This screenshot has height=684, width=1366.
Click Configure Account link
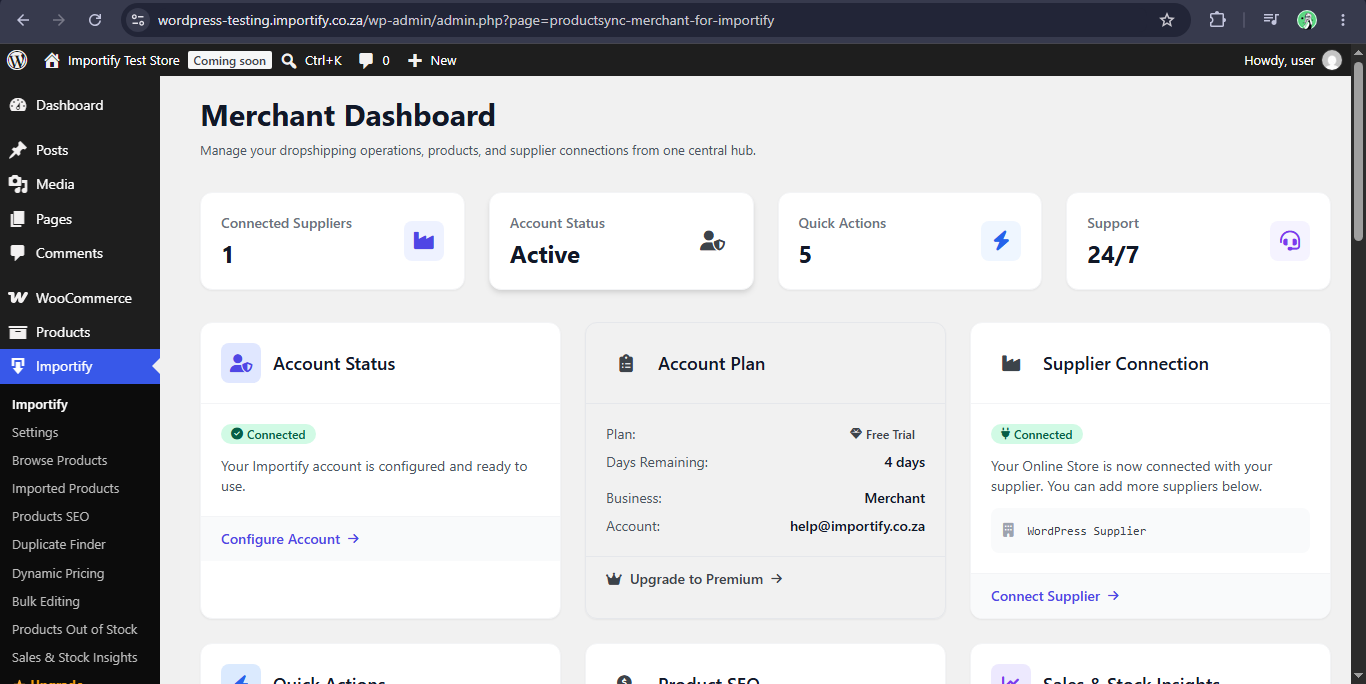pos(290,539)
